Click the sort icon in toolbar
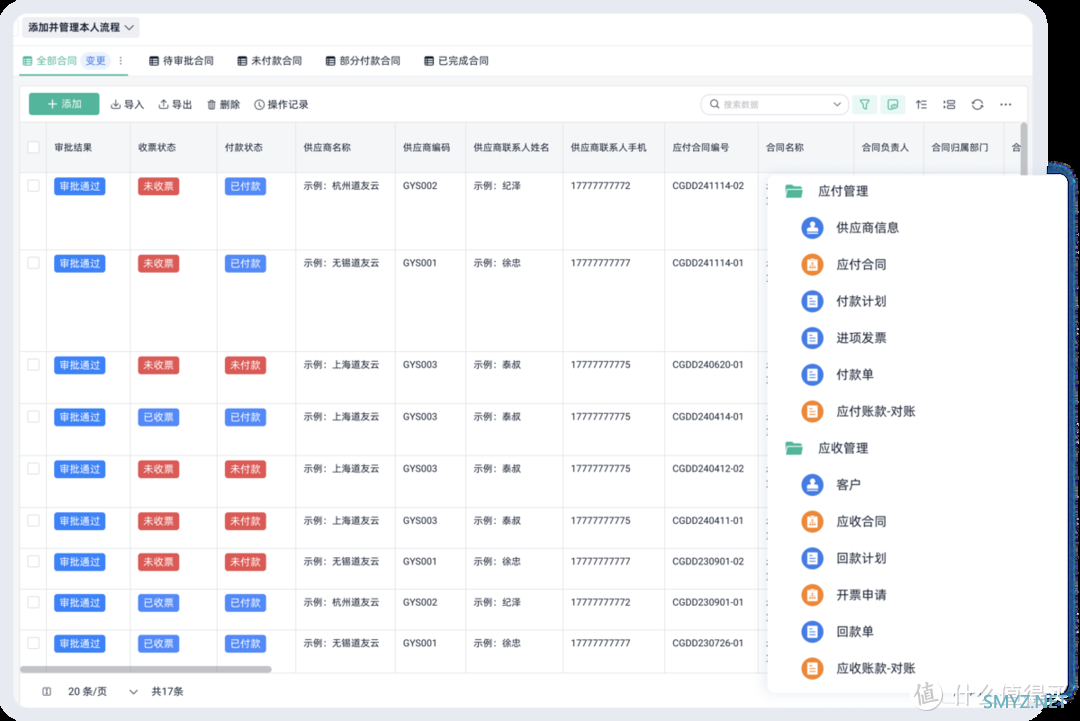Screen dimensions: 1080x721 (921, 105)
